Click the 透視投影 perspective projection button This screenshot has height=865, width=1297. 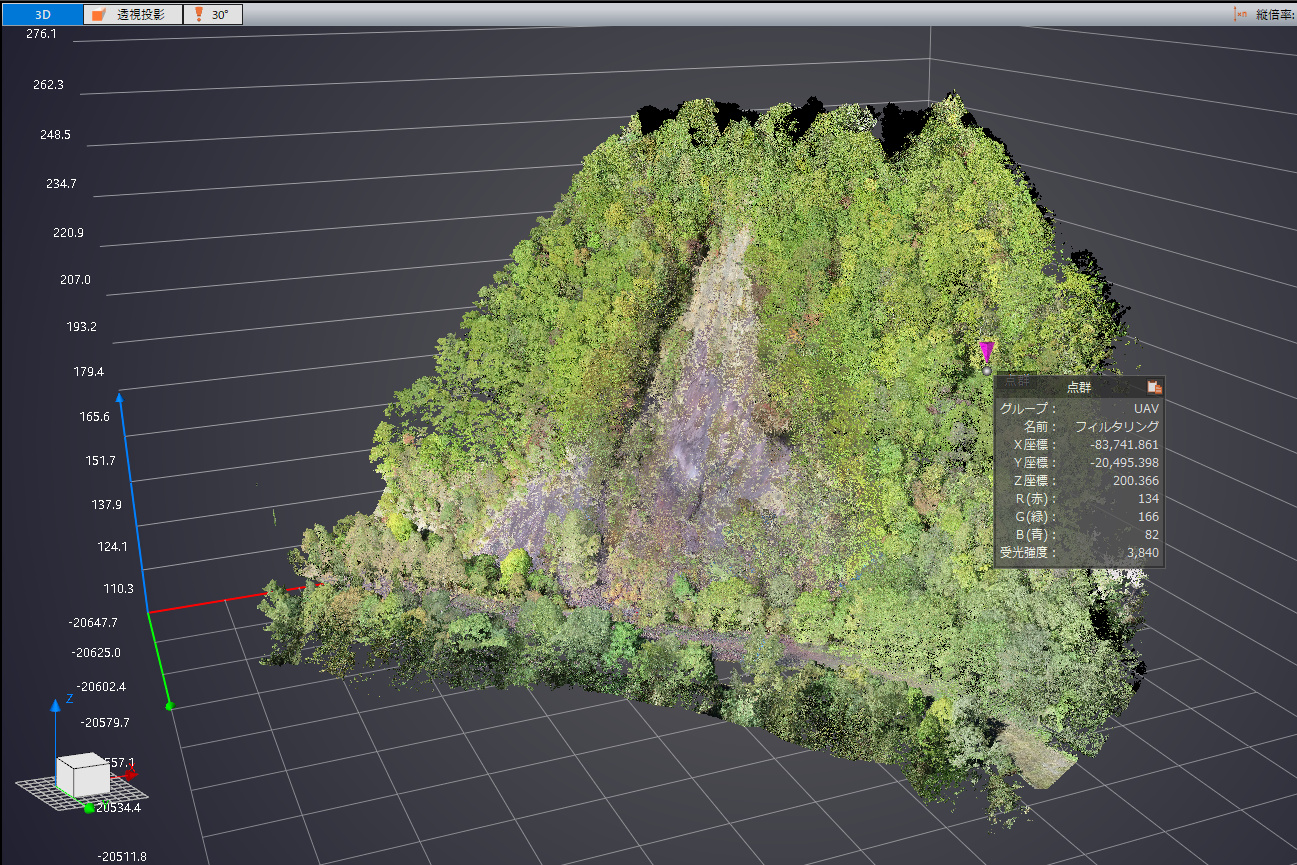tap(133, 15)
